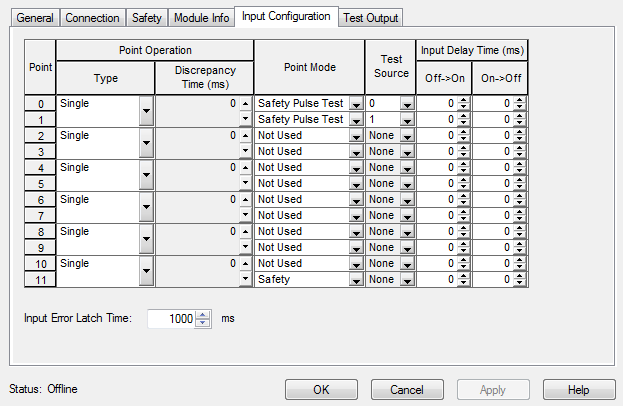Decrease Input Error Latch Time spinner down arrow

pos(203,323)
